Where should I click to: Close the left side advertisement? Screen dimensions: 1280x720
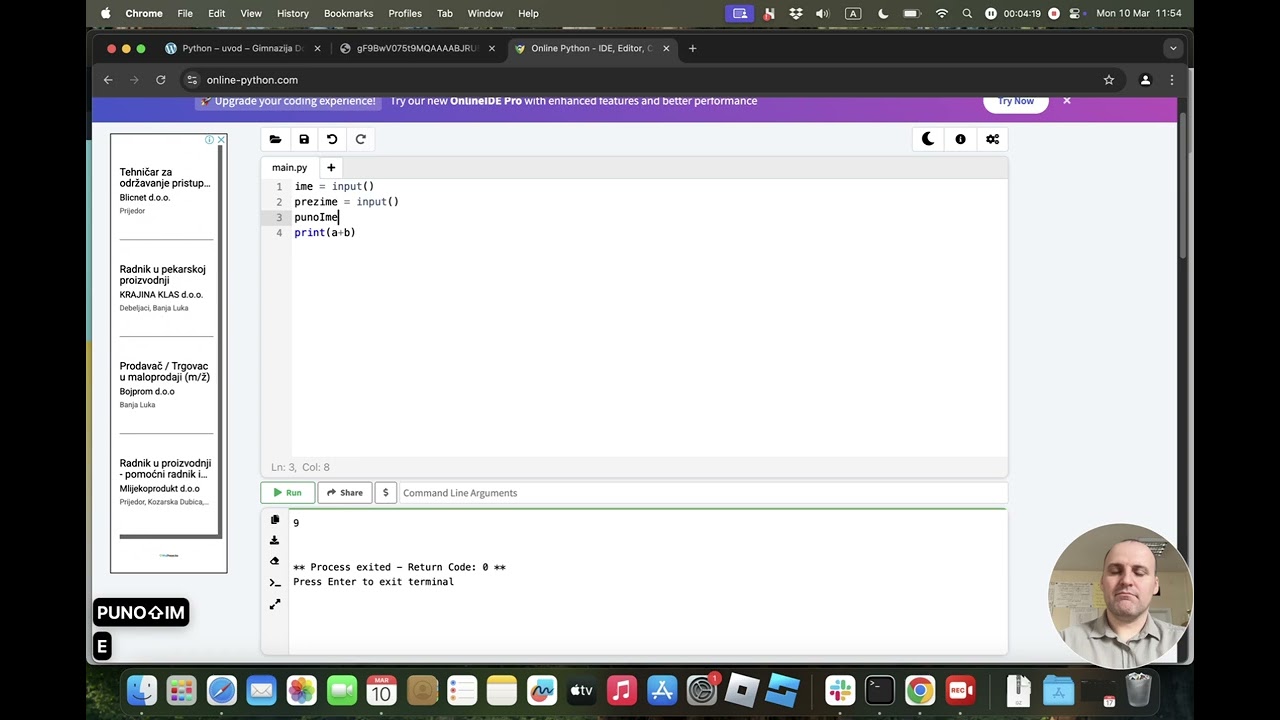point(221,140)
